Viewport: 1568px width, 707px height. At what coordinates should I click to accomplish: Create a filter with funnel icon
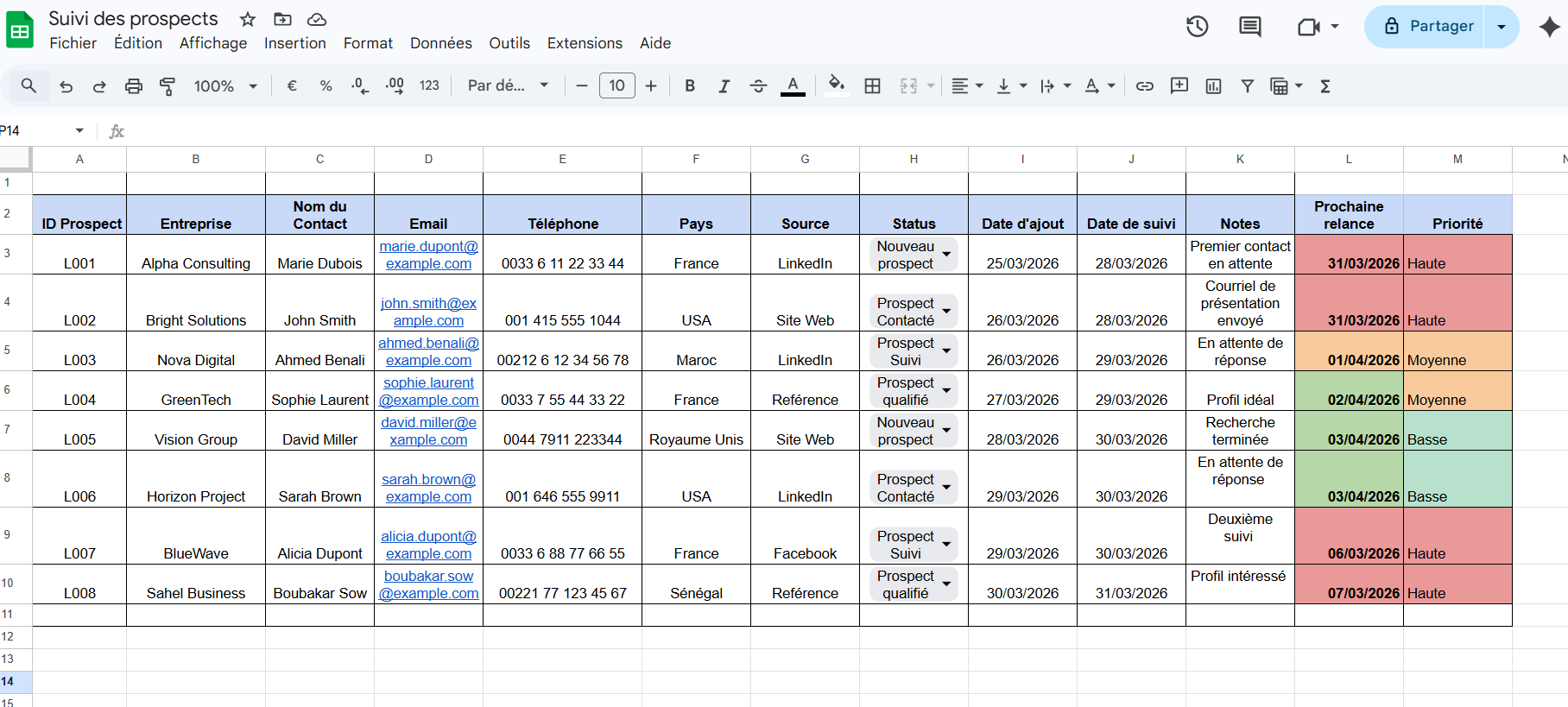(1247, 86)
